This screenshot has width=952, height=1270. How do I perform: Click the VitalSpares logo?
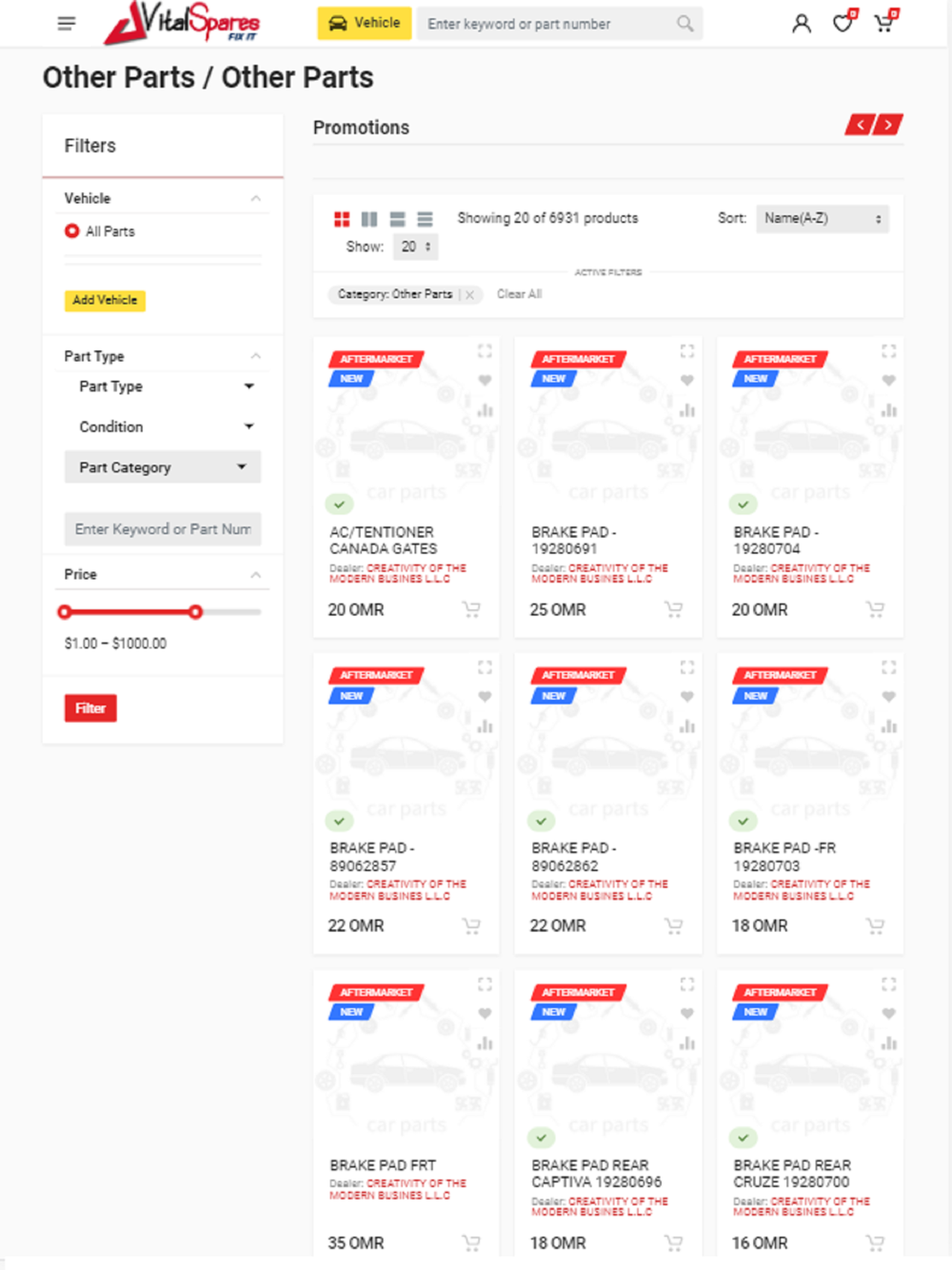182,23
